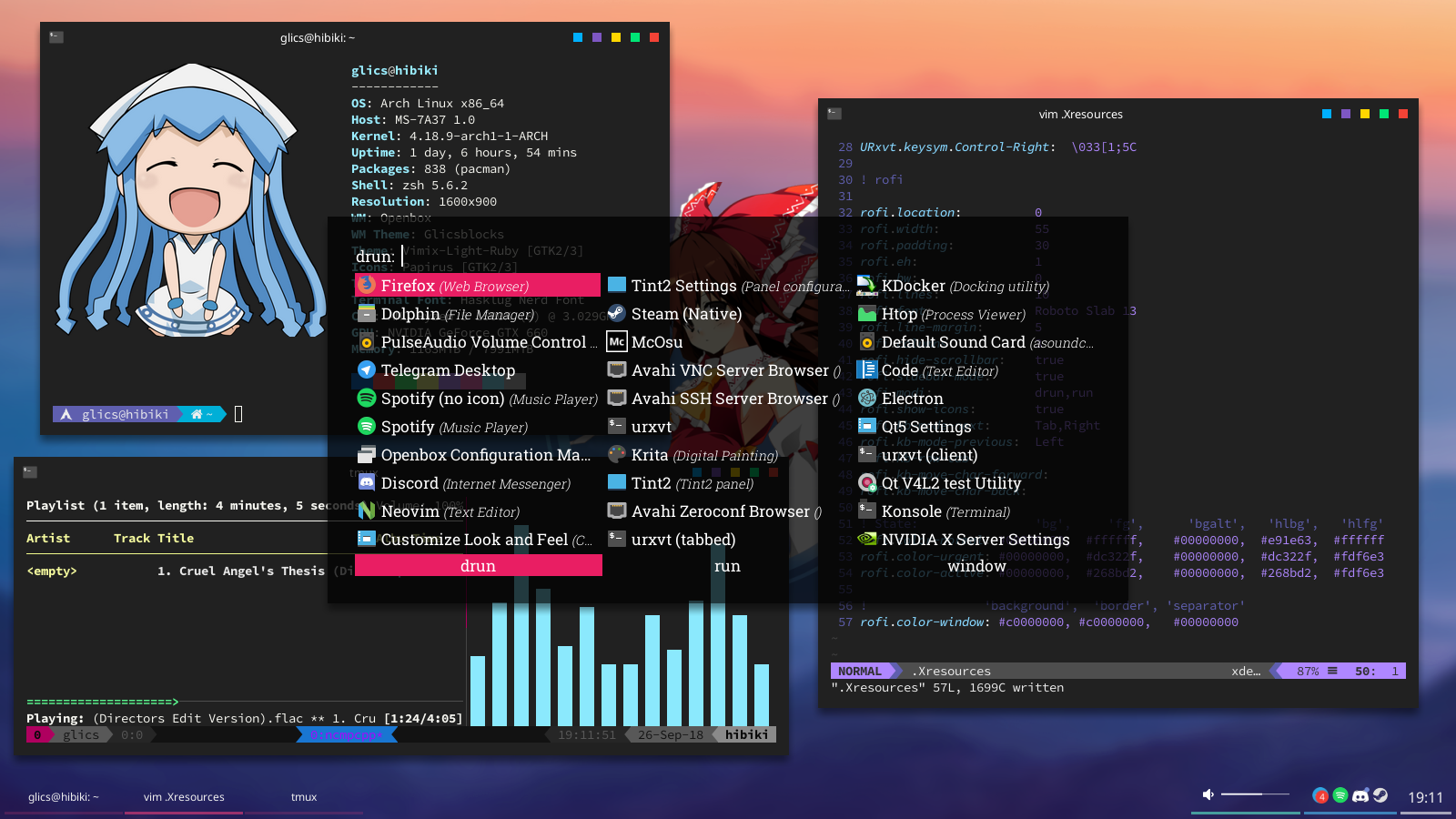Switch rofi to window mode tab
This screenshot has height=819, width=1456.
click(x=976, y=566)
